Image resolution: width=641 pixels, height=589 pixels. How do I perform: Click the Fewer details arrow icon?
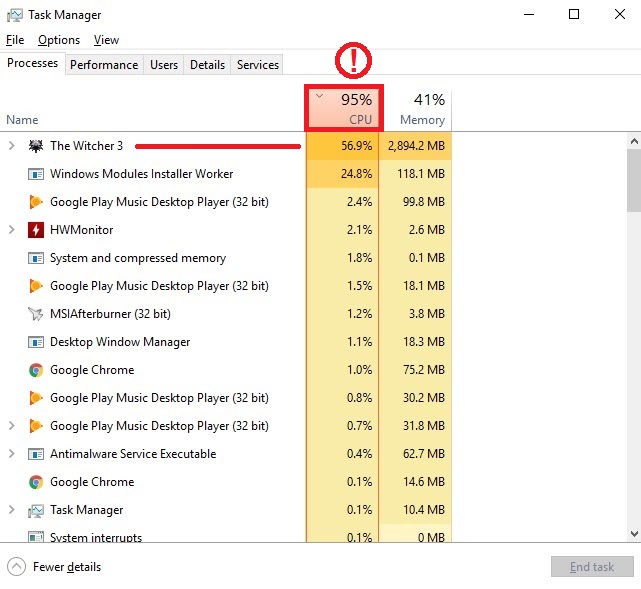16,567
